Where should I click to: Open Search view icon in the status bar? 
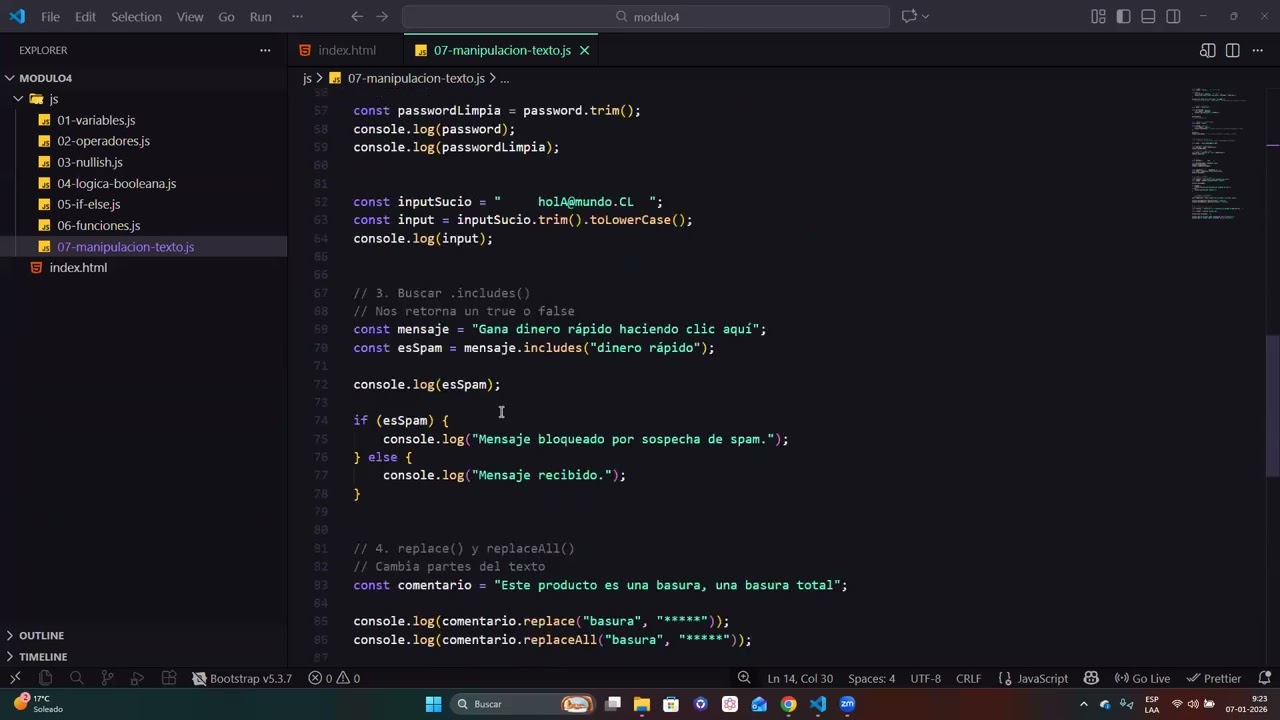[76, 678]
